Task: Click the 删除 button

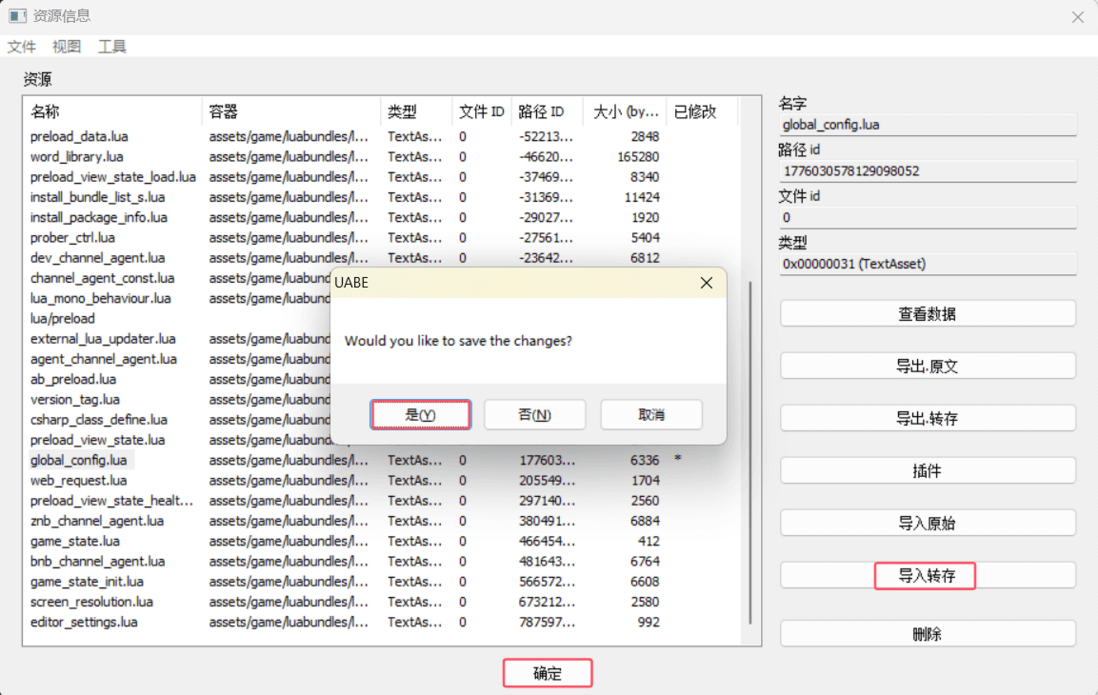Action: pos(927,634)
